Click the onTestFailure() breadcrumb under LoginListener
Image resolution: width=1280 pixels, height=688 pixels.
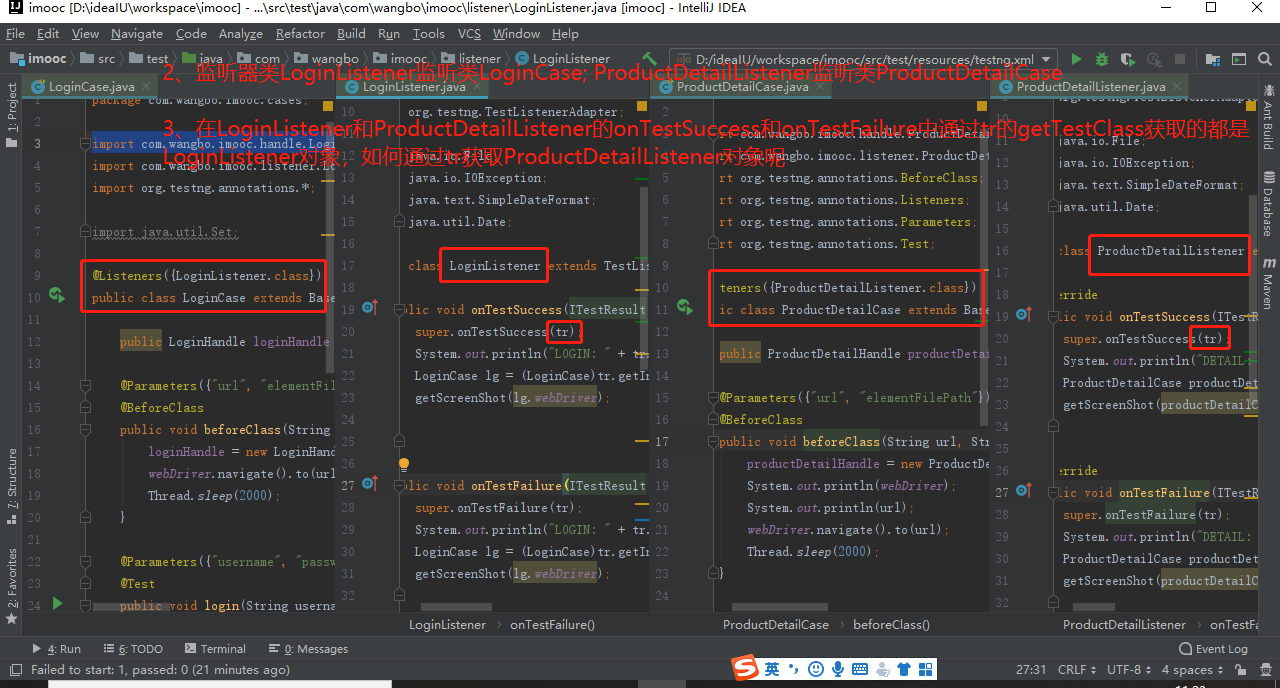(x=552, y=624)
